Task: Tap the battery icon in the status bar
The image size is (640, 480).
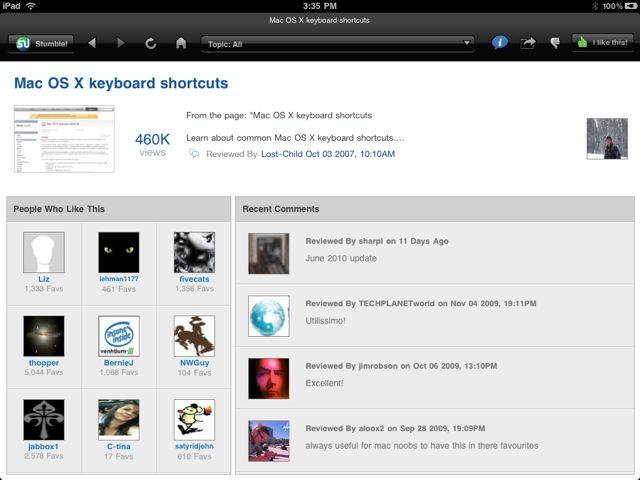Action: click(x=631, y=6)
